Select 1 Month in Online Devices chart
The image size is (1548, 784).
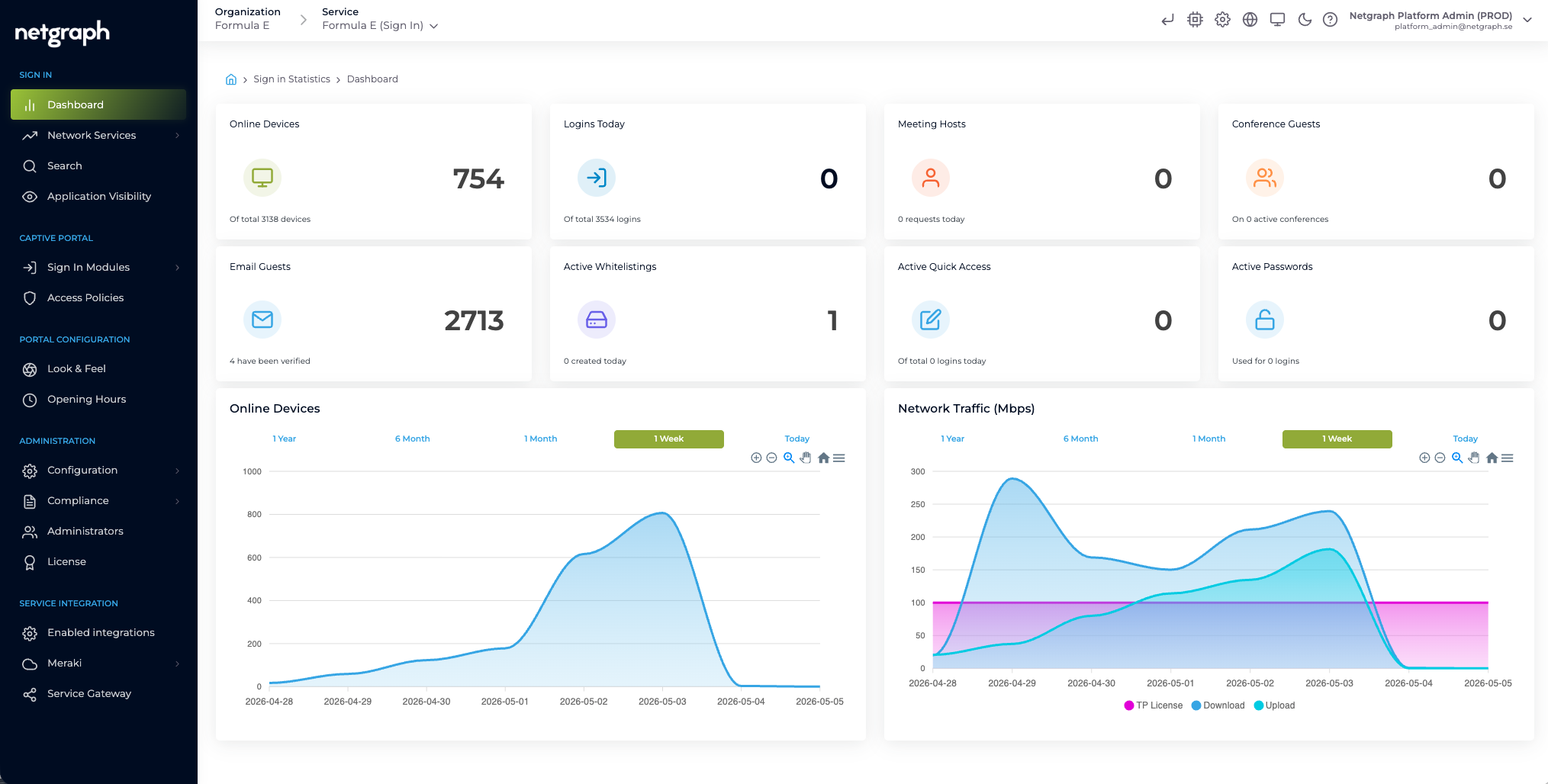[x=540, y=439]
